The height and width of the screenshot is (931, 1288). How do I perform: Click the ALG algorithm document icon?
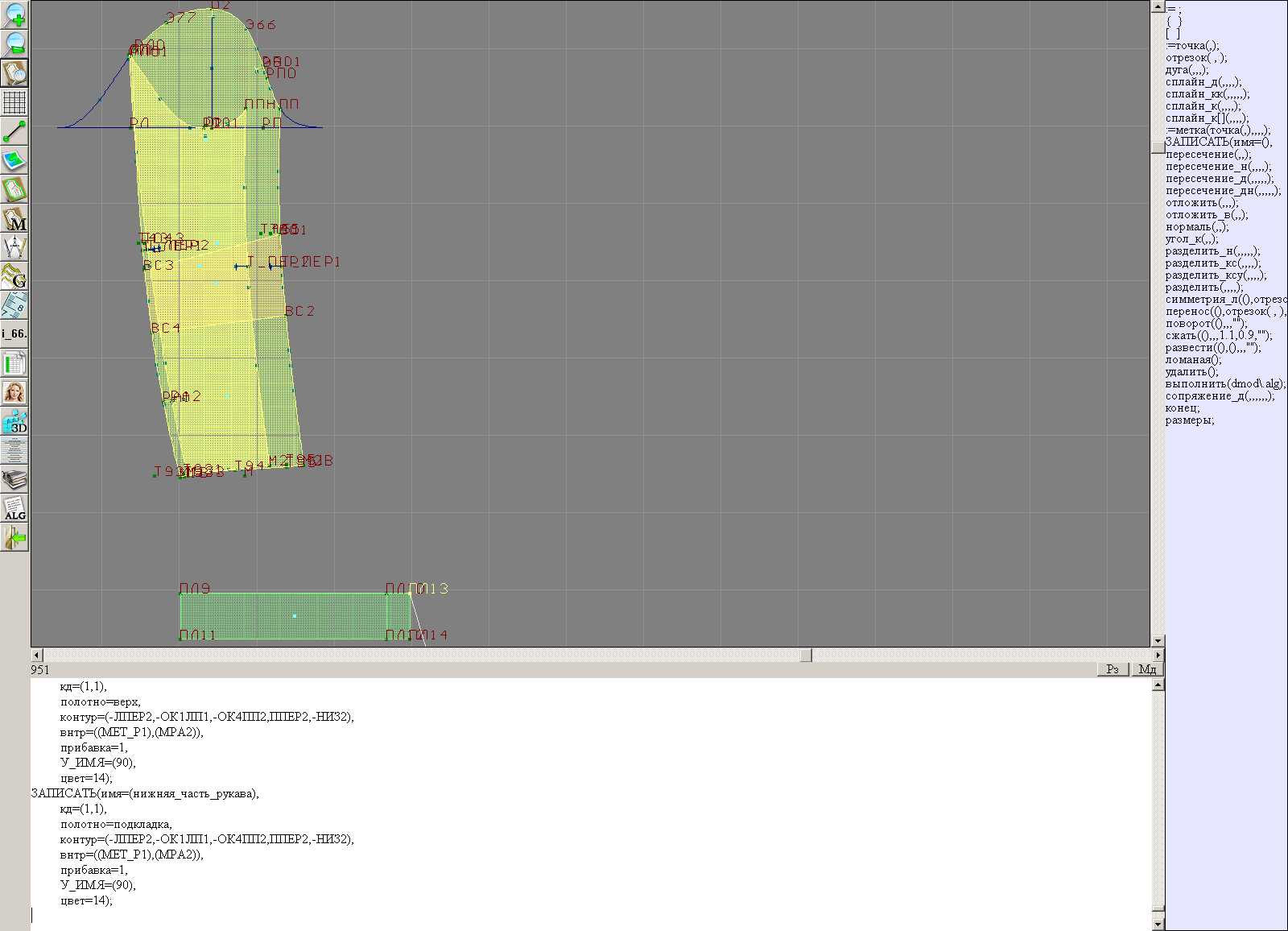(14, 508)
